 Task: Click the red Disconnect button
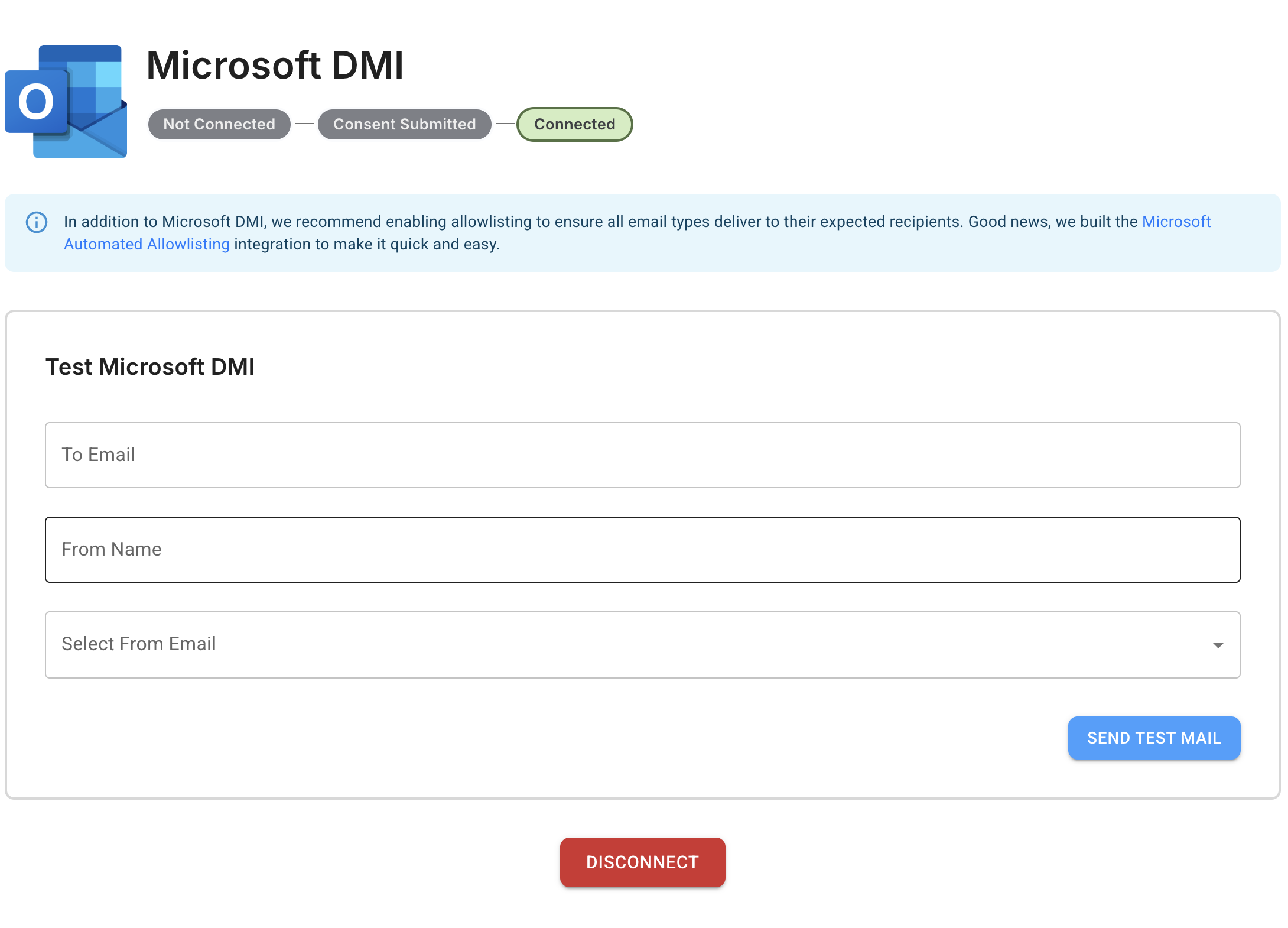(x=642, y=862)
